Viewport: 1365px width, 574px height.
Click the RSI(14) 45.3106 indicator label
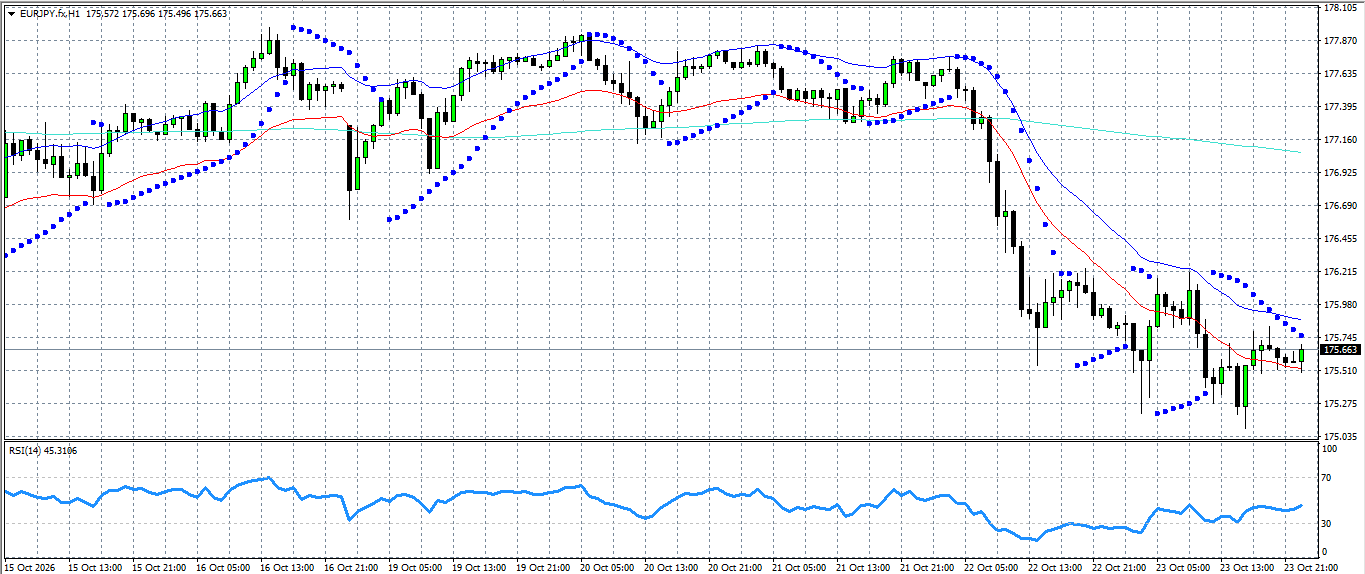pyautogui.click(x=43, y=450)
